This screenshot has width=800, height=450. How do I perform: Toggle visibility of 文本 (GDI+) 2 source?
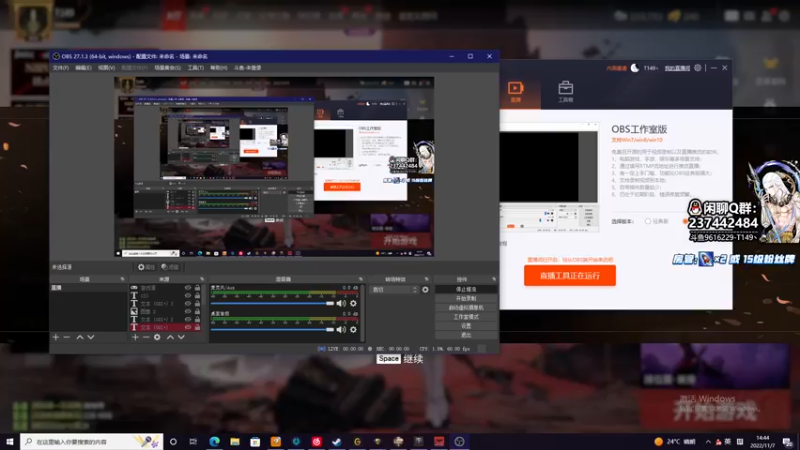coord(188,319)
